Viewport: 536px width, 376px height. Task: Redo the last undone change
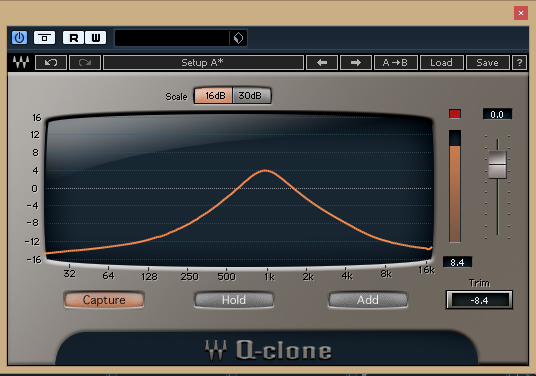(x=85, y=63)
